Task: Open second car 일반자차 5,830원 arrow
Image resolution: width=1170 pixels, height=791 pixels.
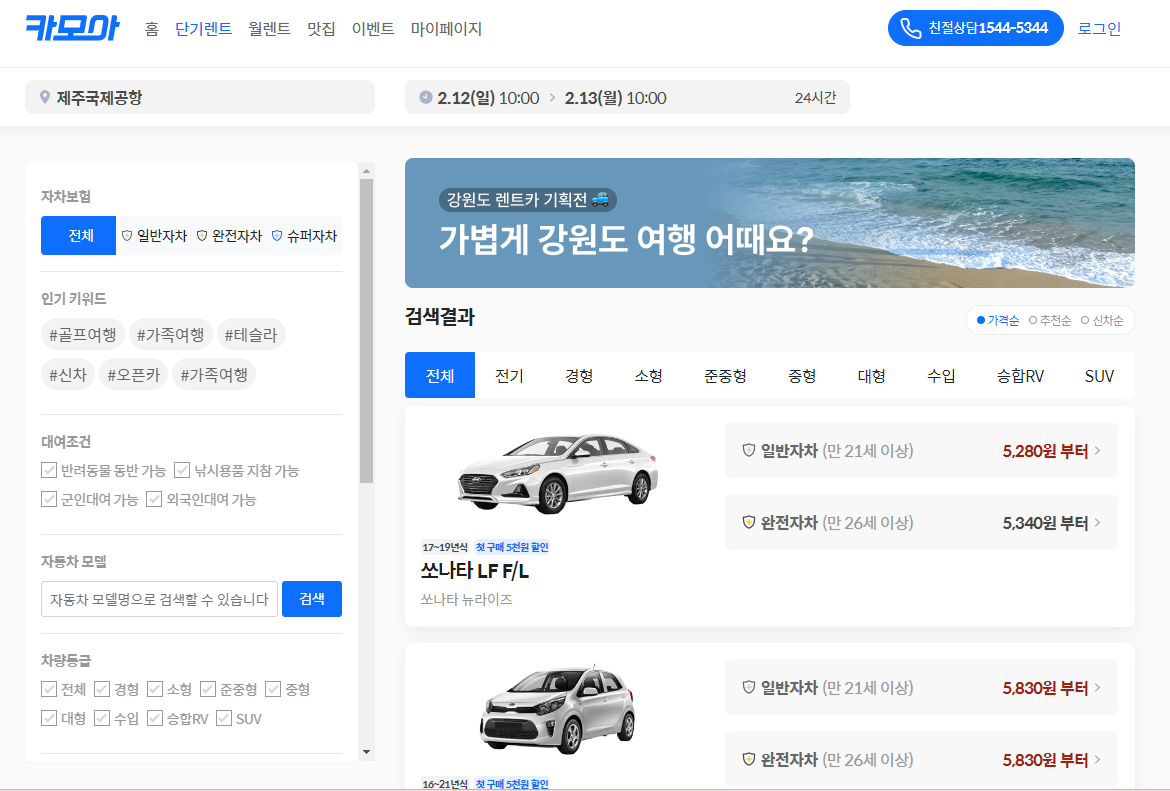Action: [x=1098, y=687]
